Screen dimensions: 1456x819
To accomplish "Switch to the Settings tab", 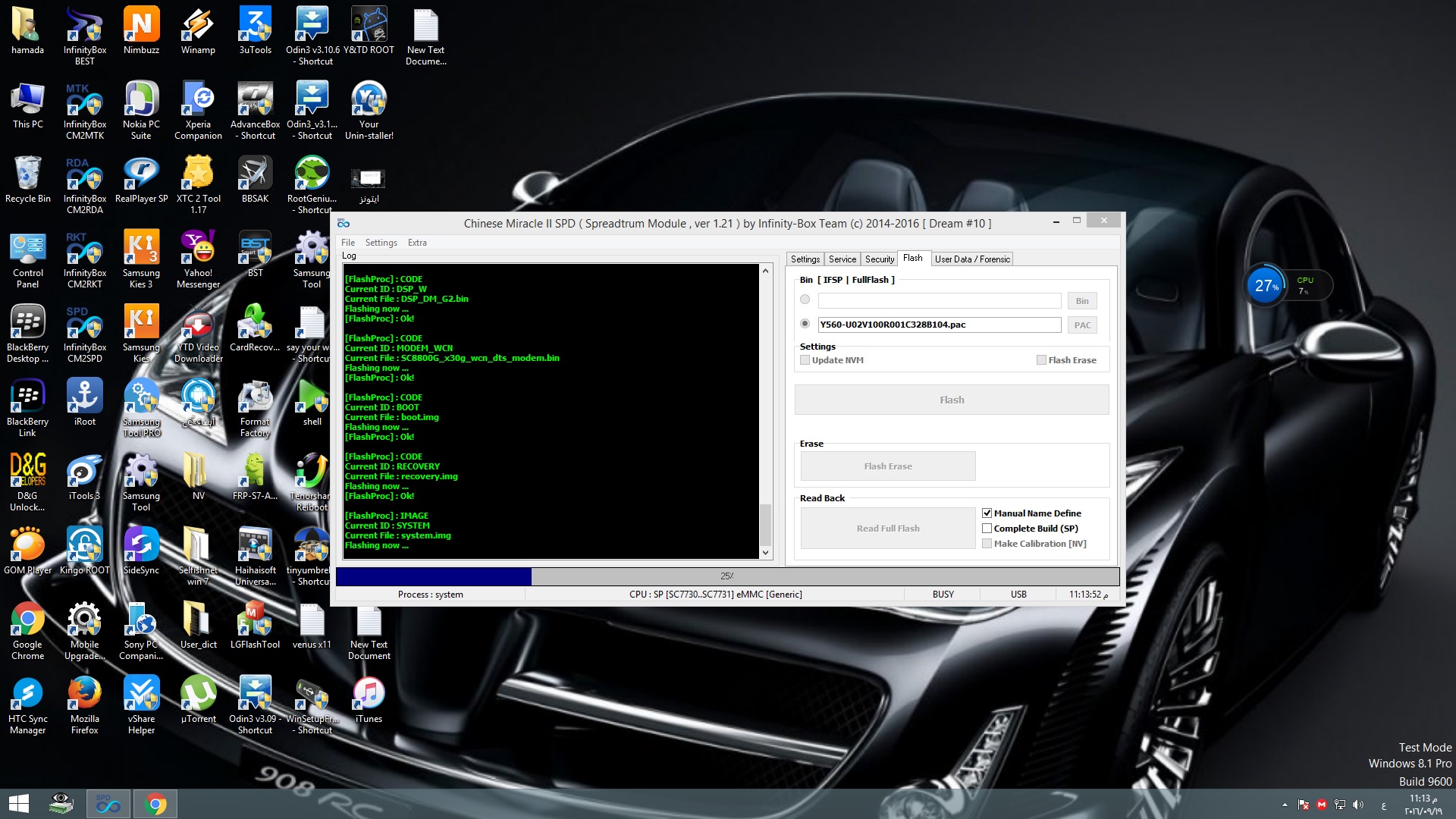I will pos(805,259).
